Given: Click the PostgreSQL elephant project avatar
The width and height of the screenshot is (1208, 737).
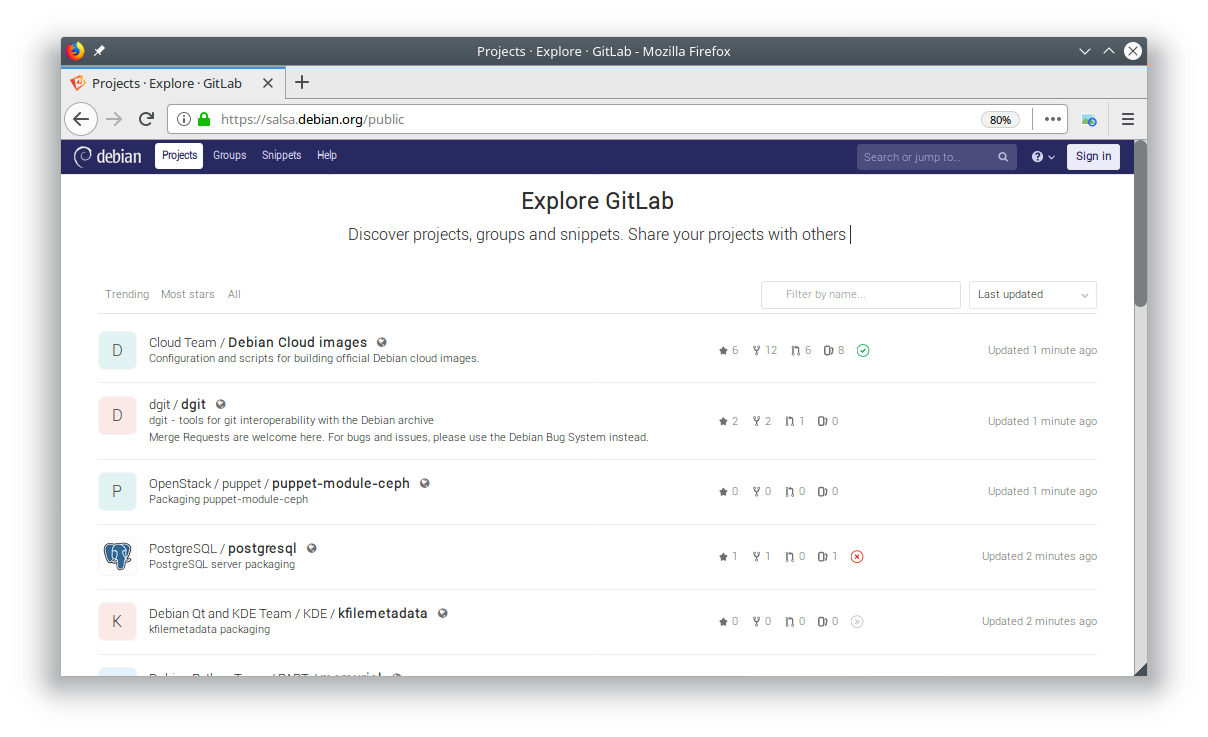Looking at the screenshot, I should (x=117, y=556).
